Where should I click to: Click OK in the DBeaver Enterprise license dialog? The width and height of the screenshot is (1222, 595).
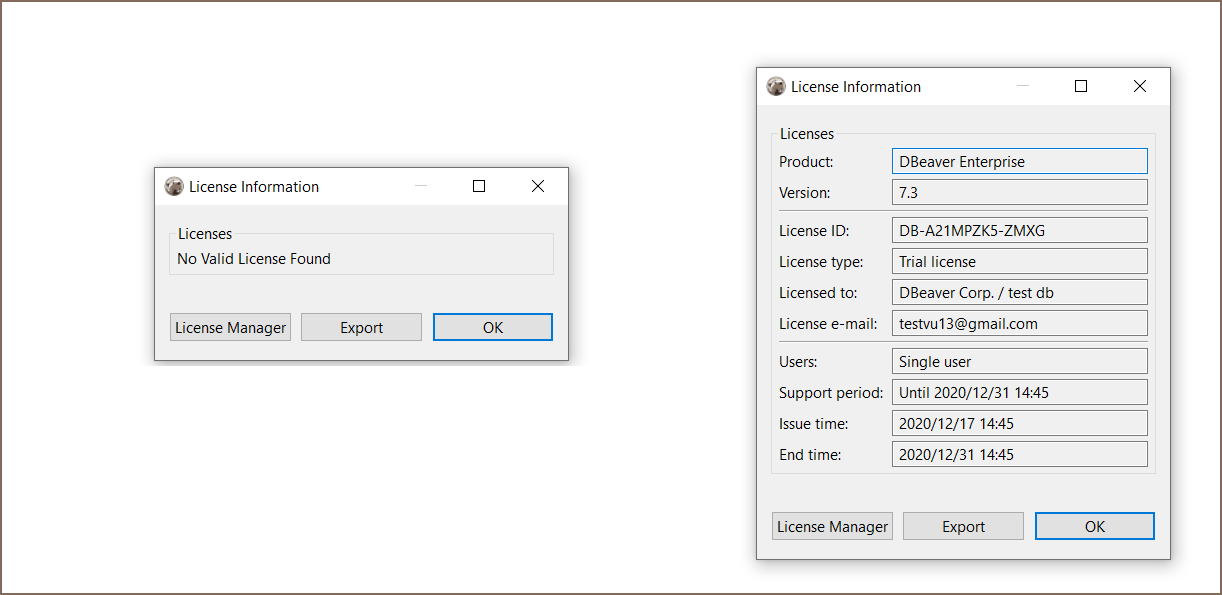(1094, 526)
